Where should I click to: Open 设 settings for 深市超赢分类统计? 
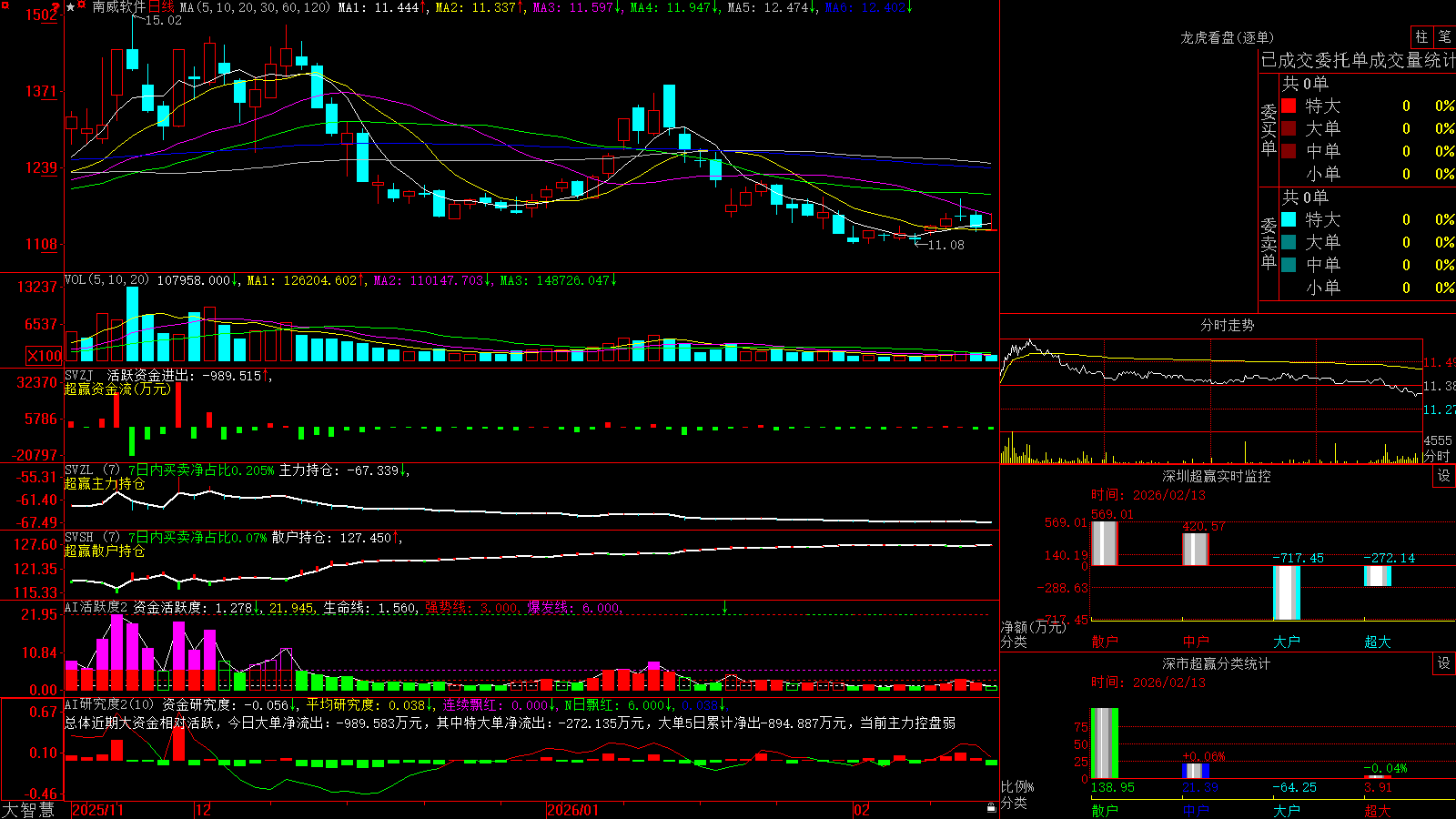(x=1444, y=663)
